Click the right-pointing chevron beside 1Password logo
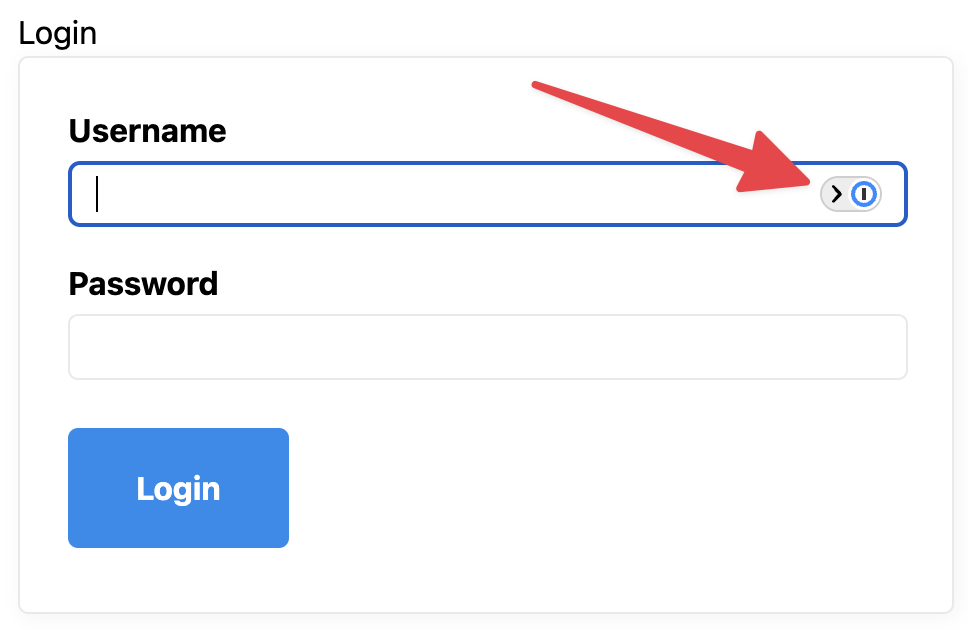Viewport: 968px width, 630px height. [x=837, y=194]
